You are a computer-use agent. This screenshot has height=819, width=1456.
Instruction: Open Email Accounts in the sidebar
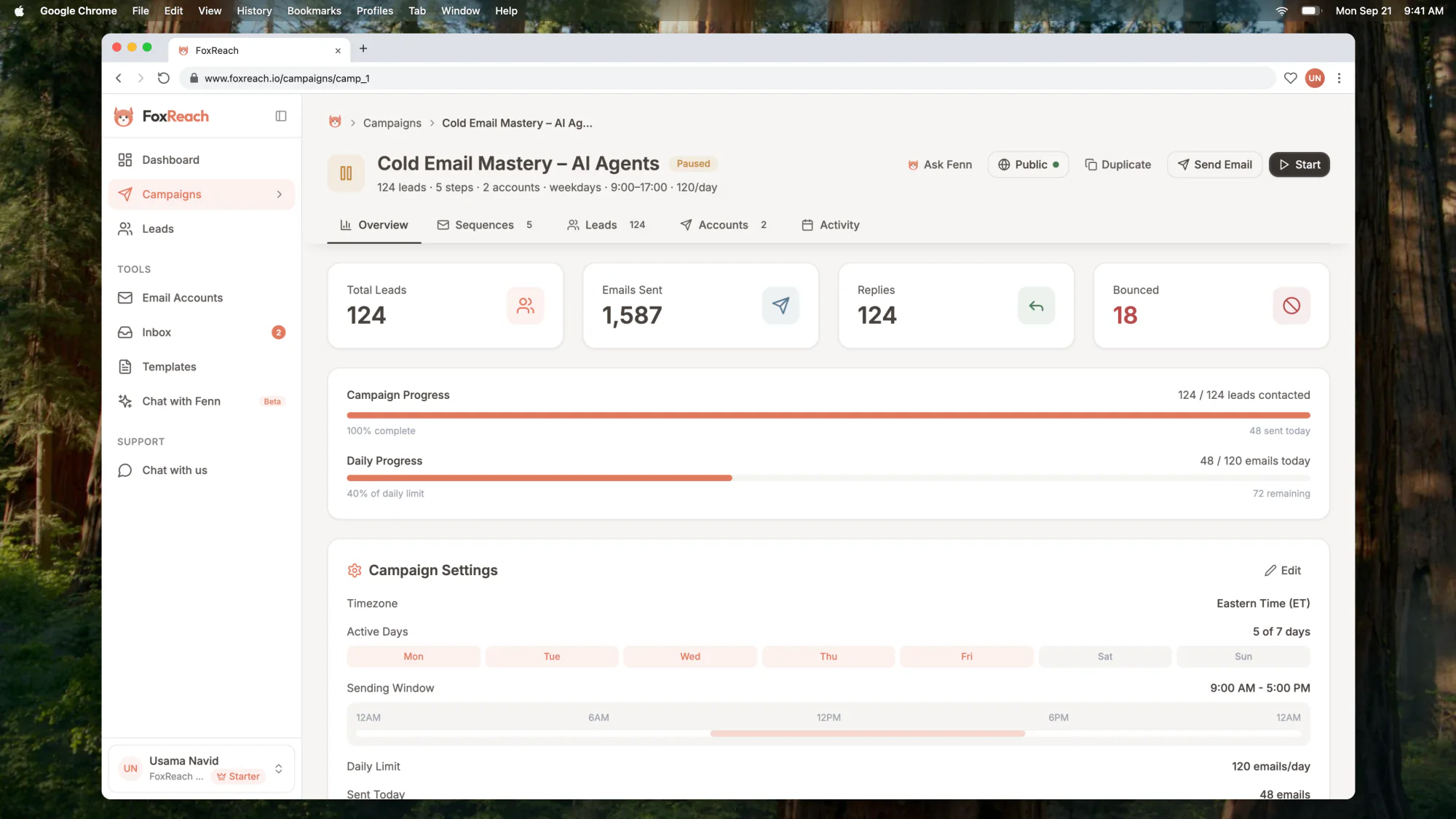click(x=202, y=298)
